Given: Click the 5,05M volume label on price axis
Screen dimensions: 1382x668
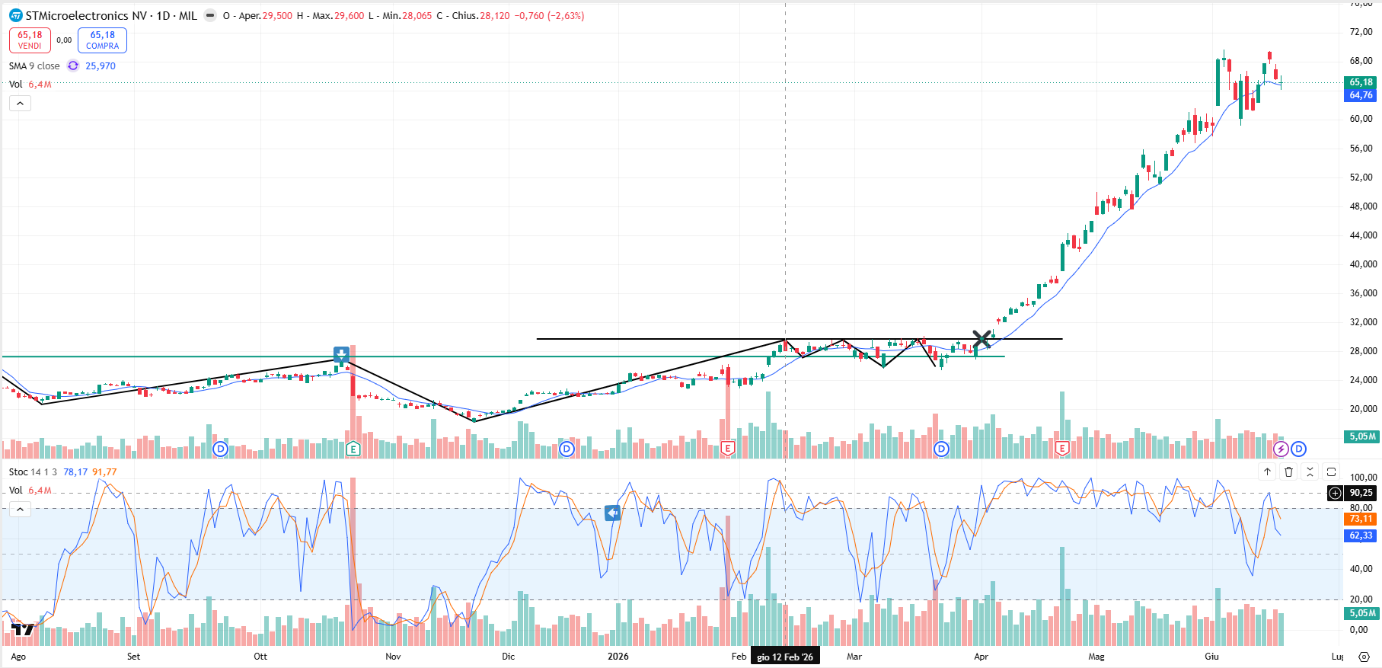Looking at the screenshot, I should pyautogui.click(x=1362, y=437).
